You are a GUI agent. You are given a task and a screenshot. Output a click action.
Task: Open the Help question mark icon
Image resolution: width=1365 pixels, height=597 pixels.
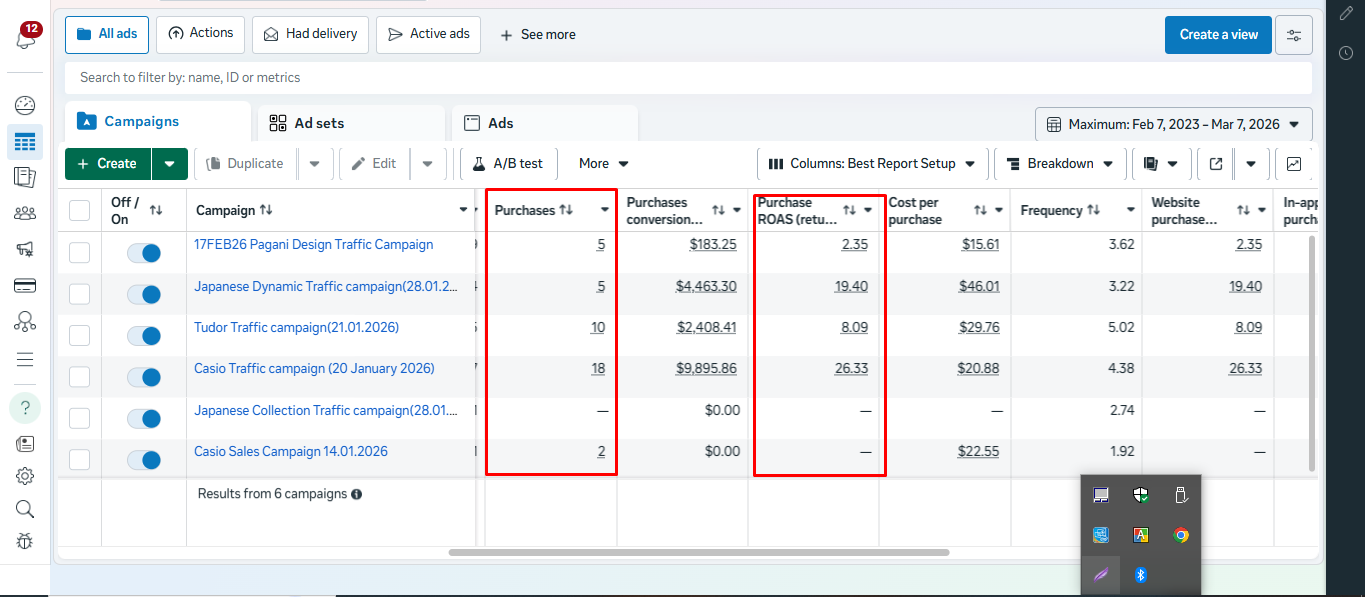(25, 408)
